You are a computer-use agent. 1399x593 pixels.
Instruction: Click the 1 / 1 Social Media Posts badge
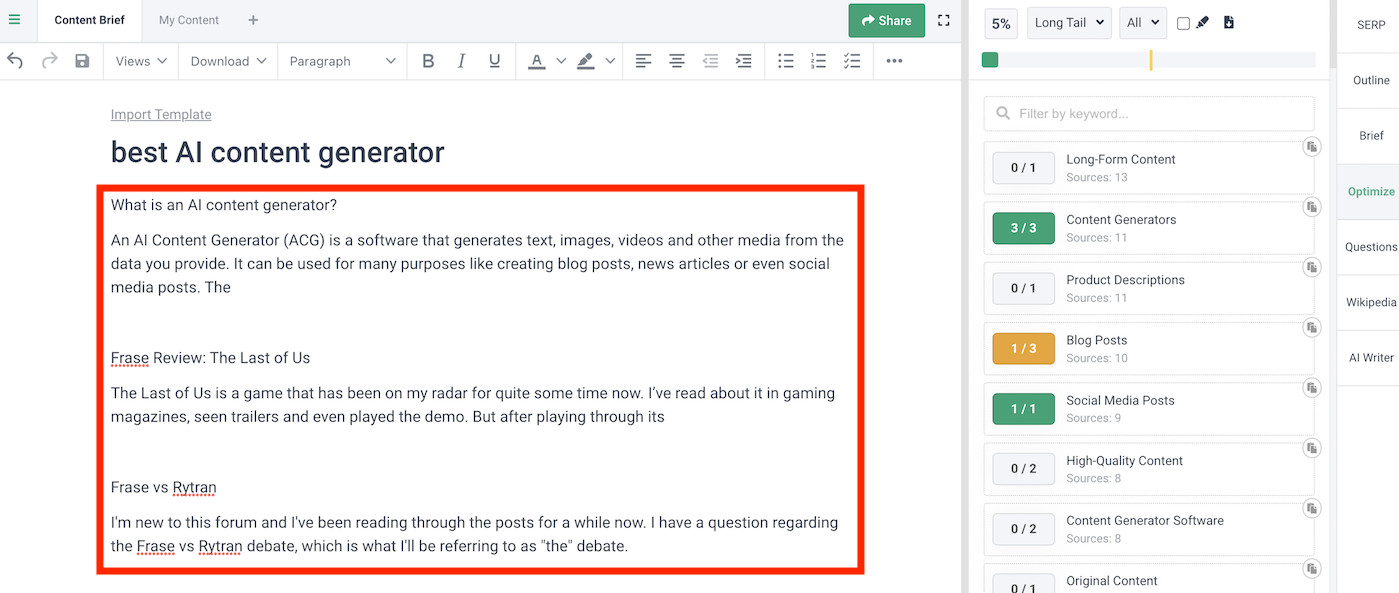1023,408
